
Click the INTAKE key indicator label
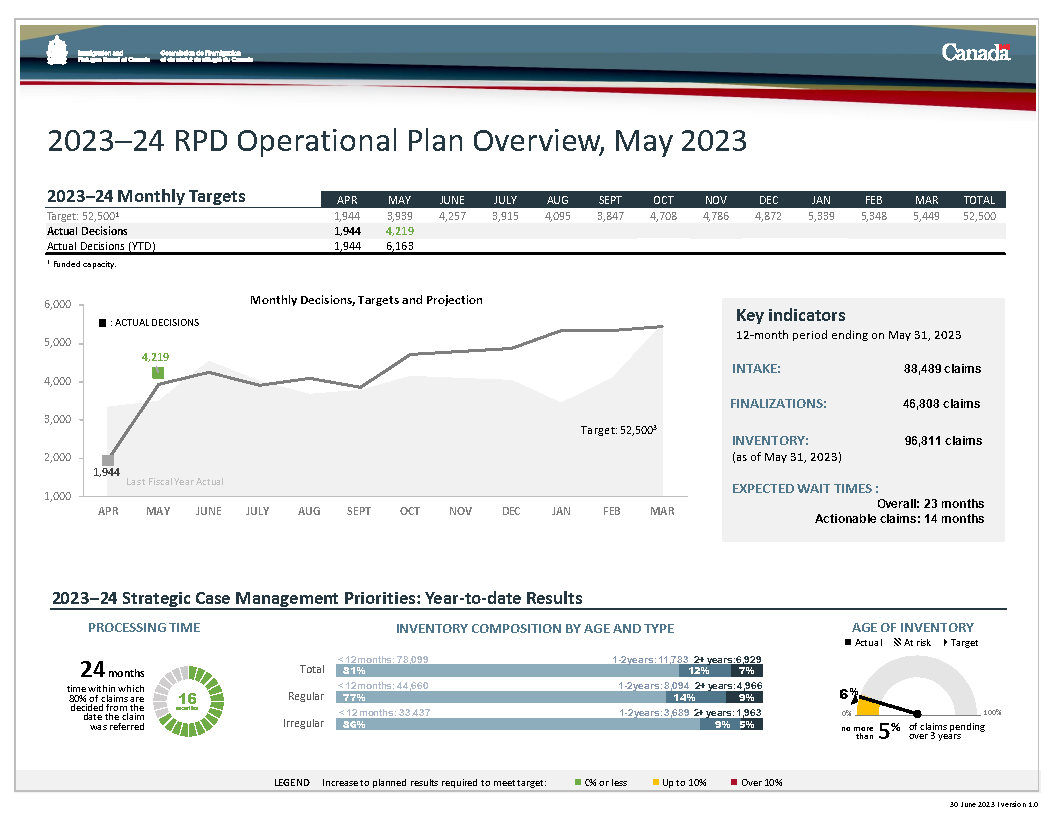coord(756,369)
